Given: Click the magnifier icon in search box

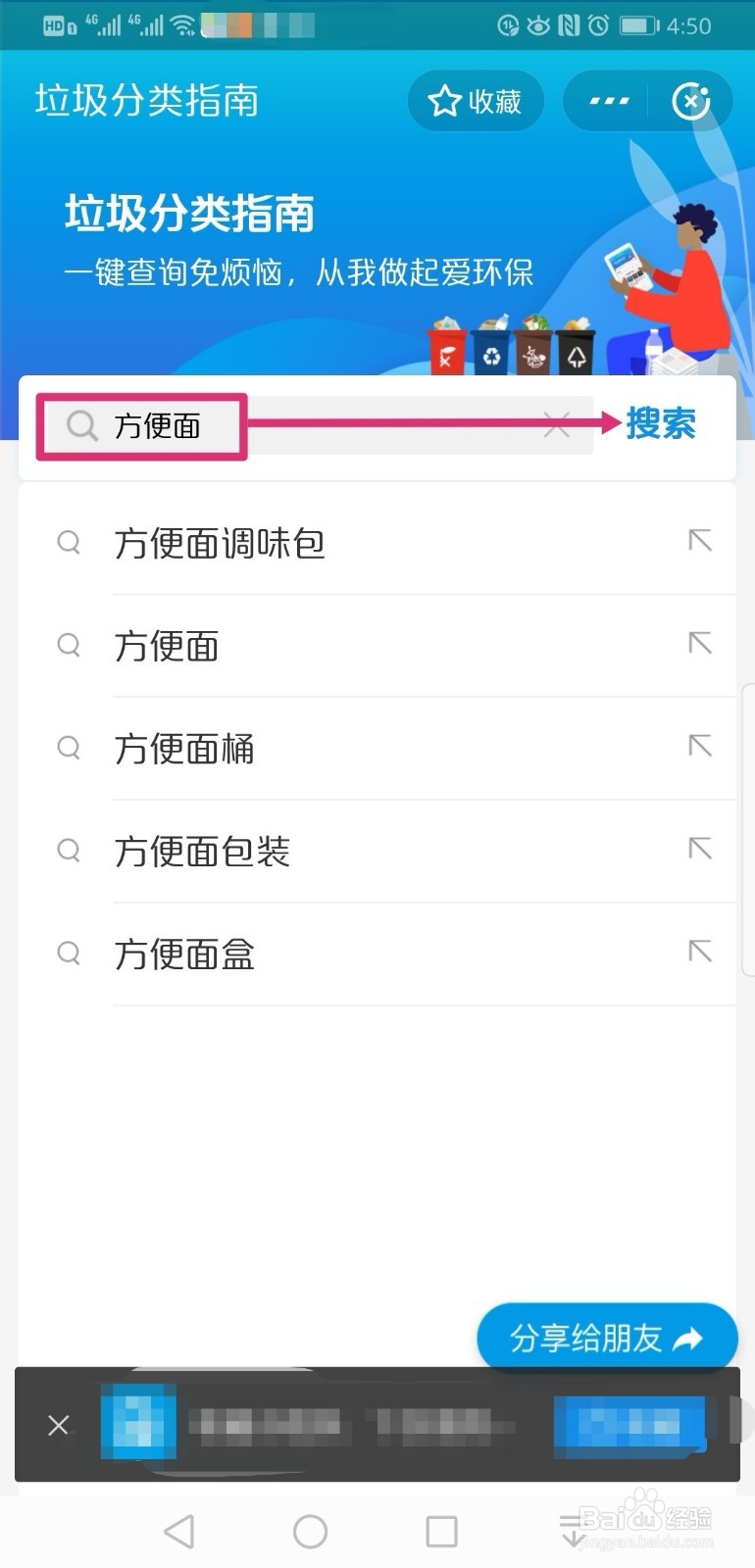Looking at the screenshot, I should (81, 425).
